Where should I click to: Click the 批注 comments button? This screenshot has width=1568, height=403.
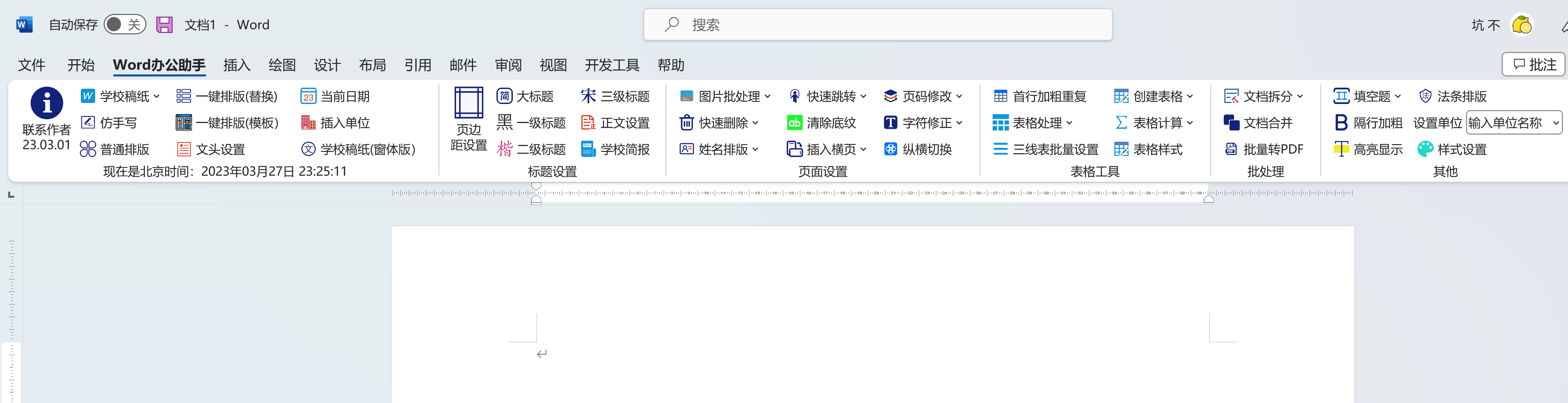[1533, 65]
